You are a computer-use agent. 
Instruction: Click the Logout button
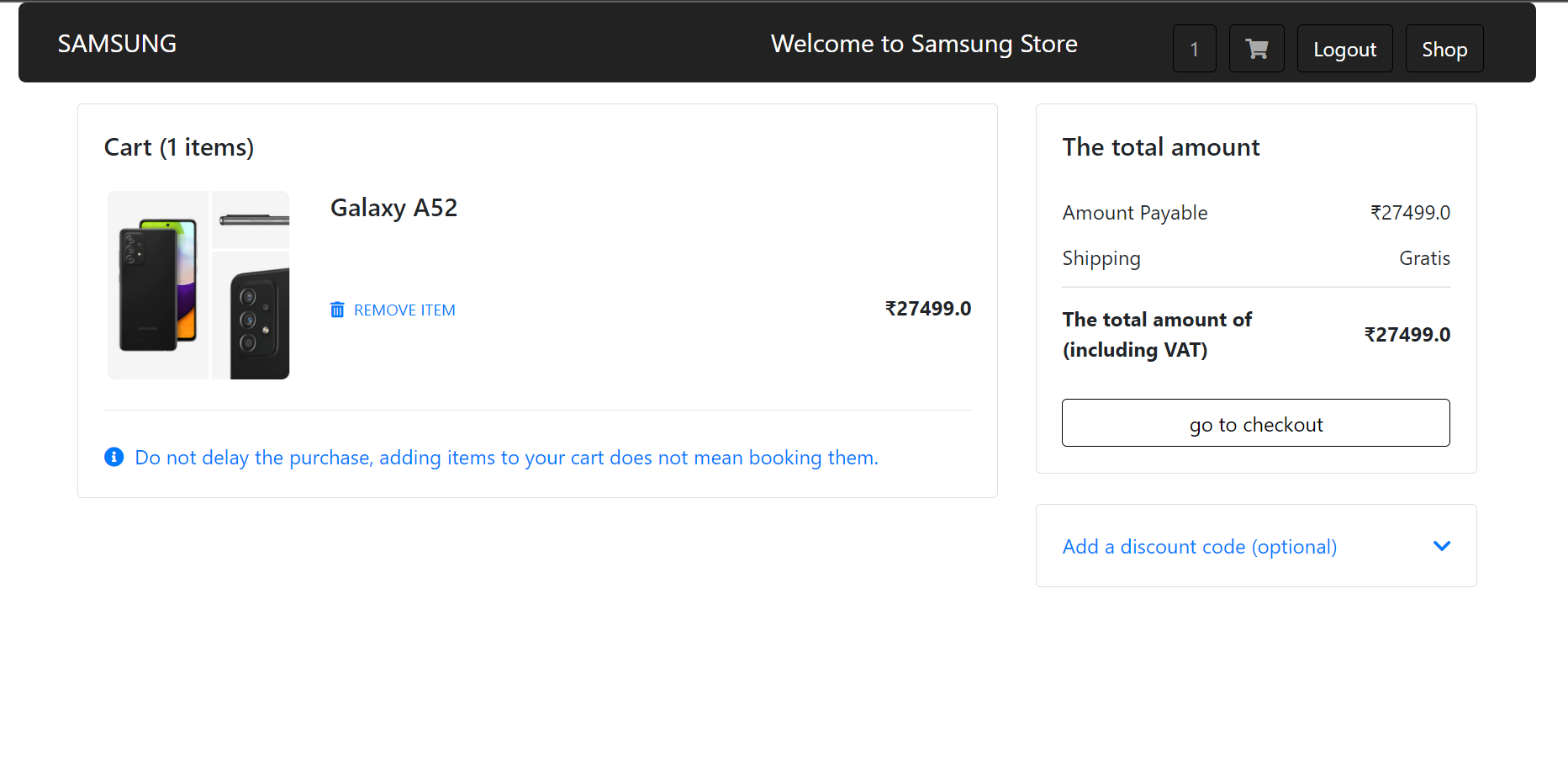pyautogui.click(x=1344, y=48)
